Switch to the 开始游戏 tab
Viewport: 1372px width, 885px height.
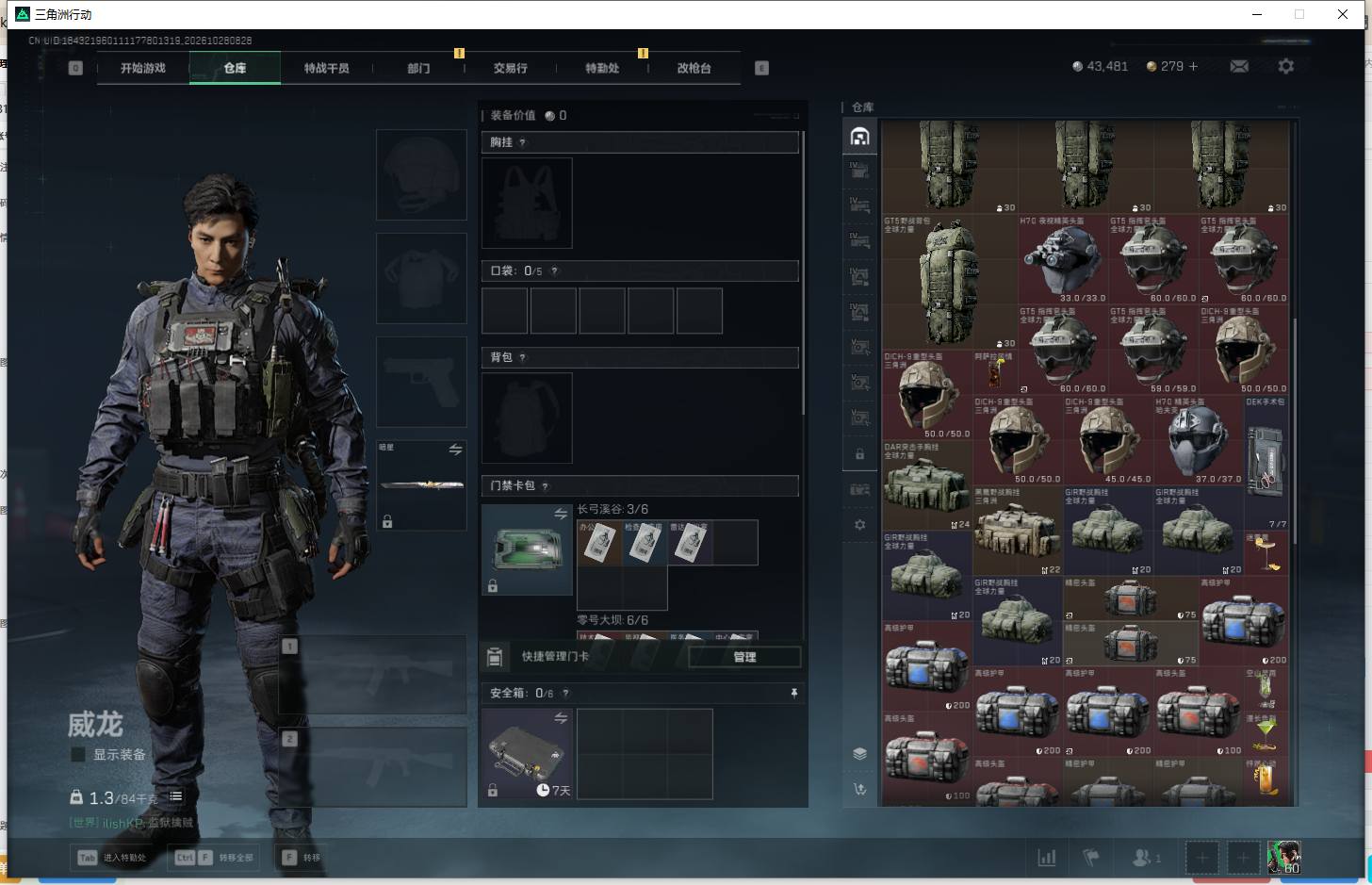coord(143,68)
